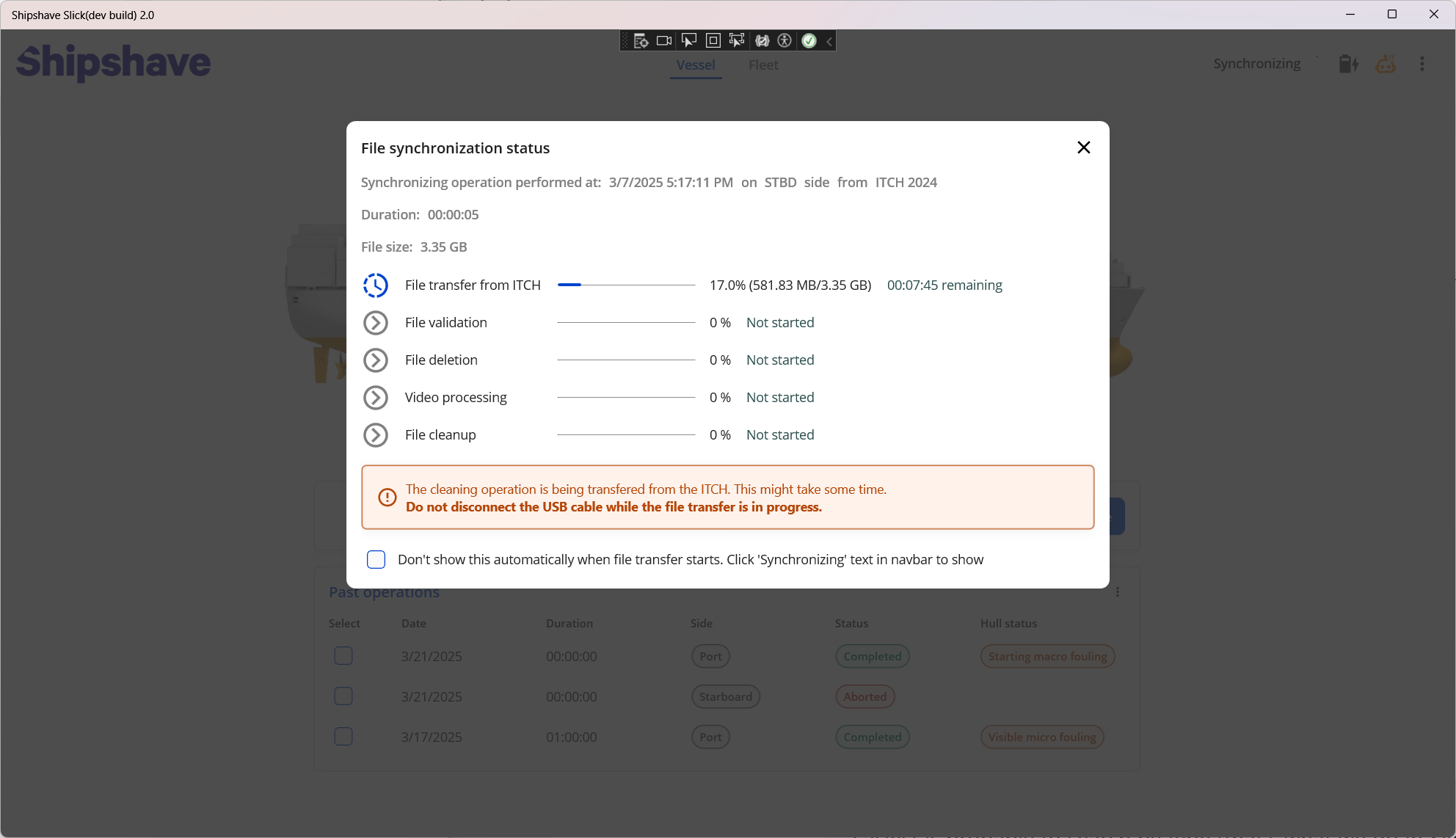
Task: Click 'Synchronizing' text in the navbar
Action: pos(1257,63)
